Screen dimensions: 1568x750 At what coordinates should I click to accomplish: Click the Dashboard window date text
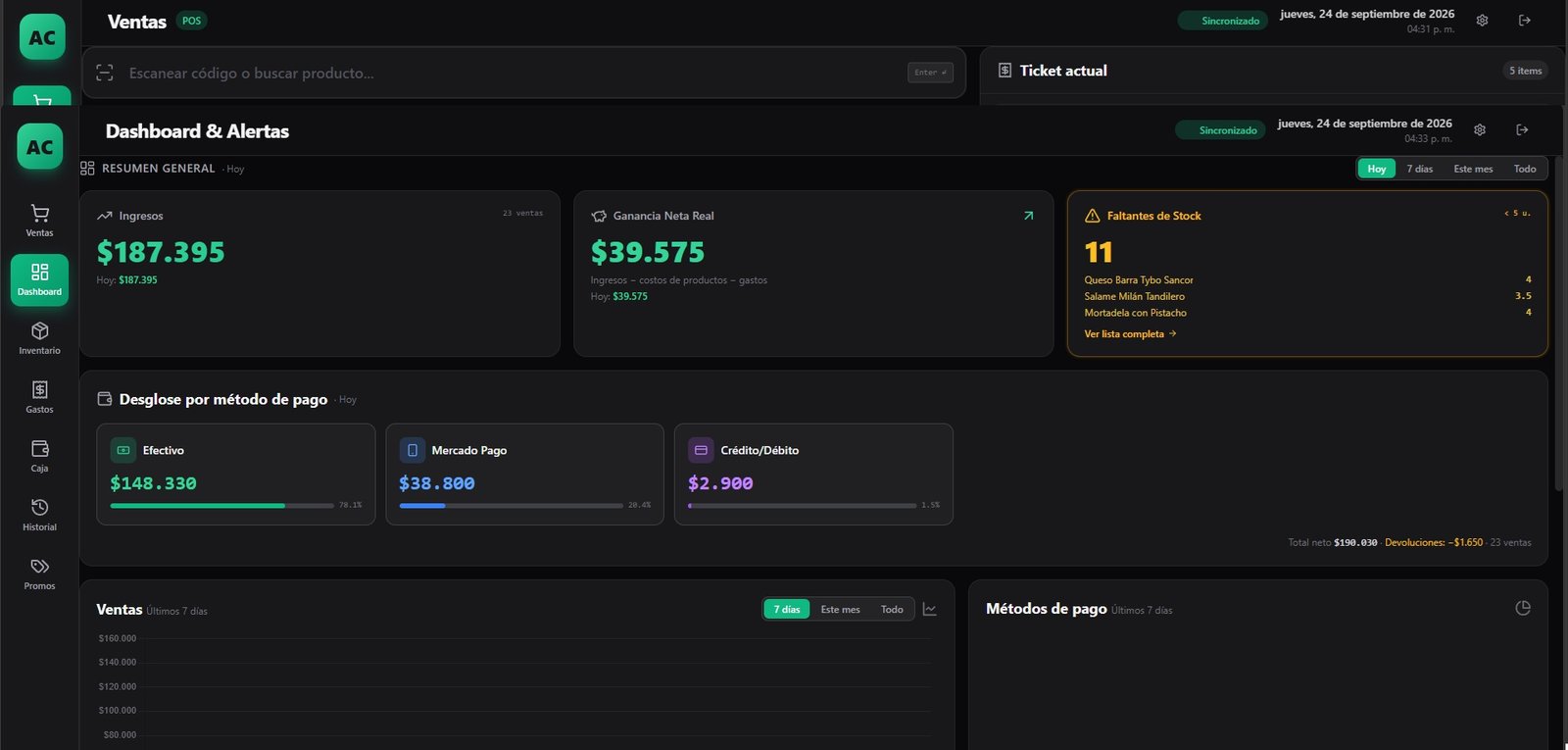coord(1365,124)
